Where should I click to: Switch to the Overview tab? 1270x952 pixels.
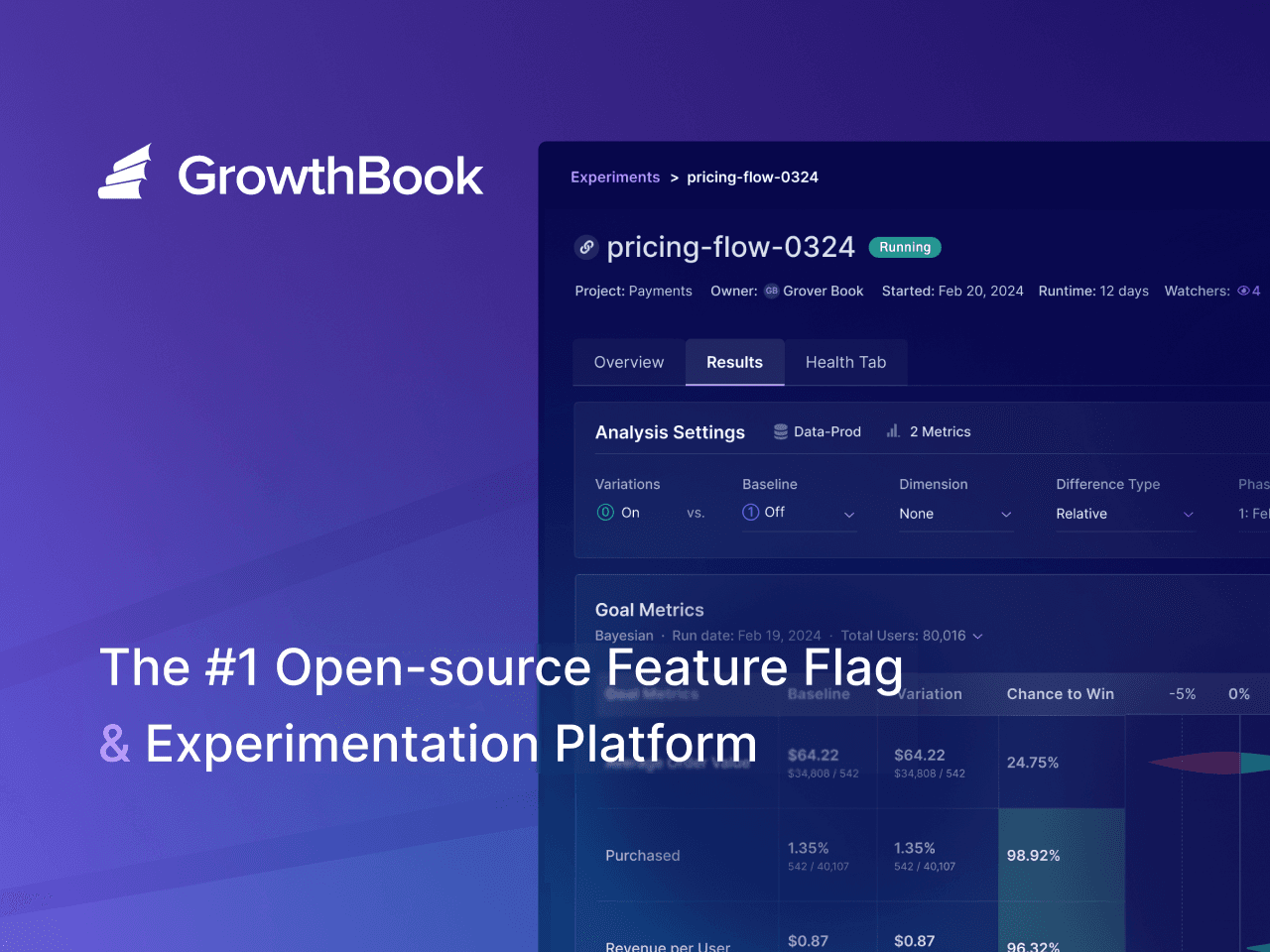pyautogui.click(x=629, y=362)
